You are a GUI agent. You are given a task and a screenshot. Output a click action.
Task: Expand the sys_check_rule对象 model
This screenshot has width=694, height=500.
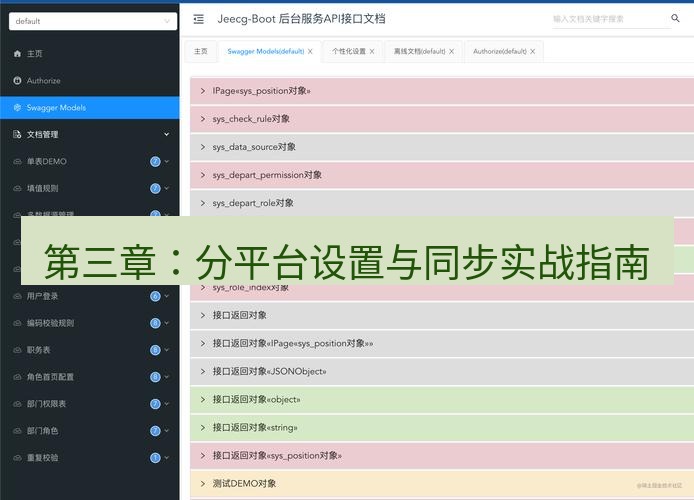442,119
